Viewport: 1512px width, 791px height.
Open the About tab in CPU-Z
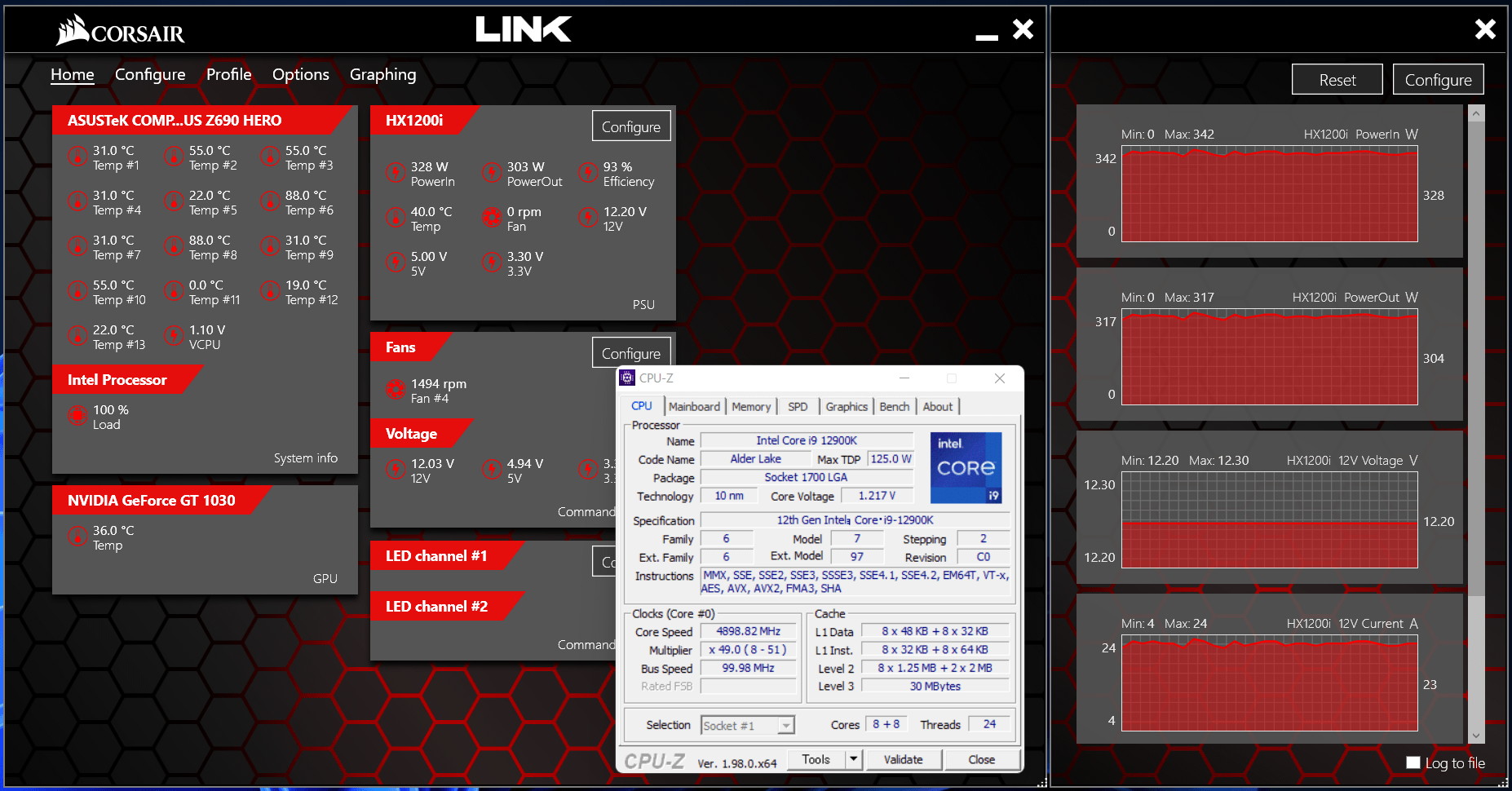938,406
